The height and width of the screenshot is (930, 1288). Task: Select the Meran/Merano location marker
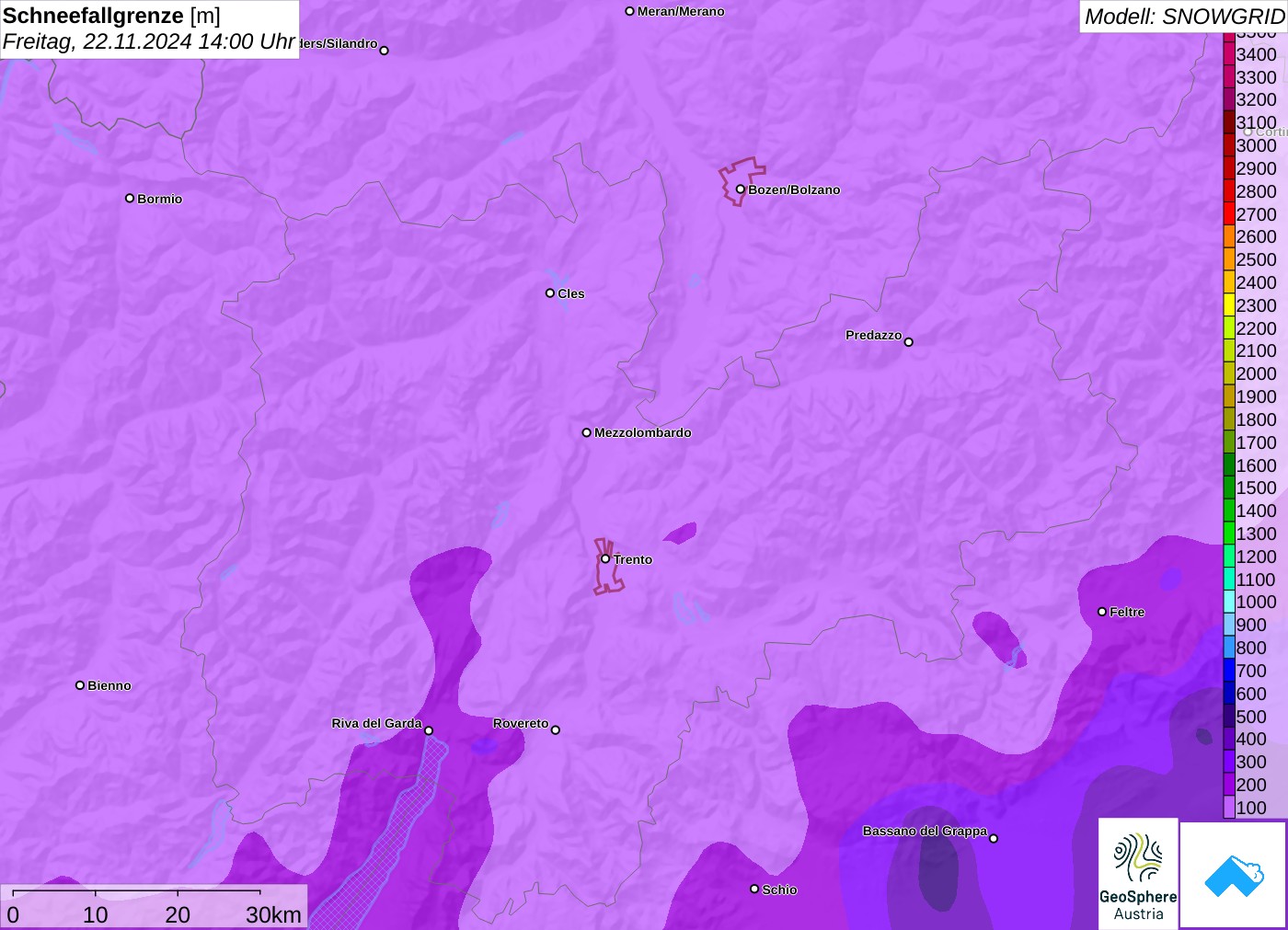click(629, 11)
